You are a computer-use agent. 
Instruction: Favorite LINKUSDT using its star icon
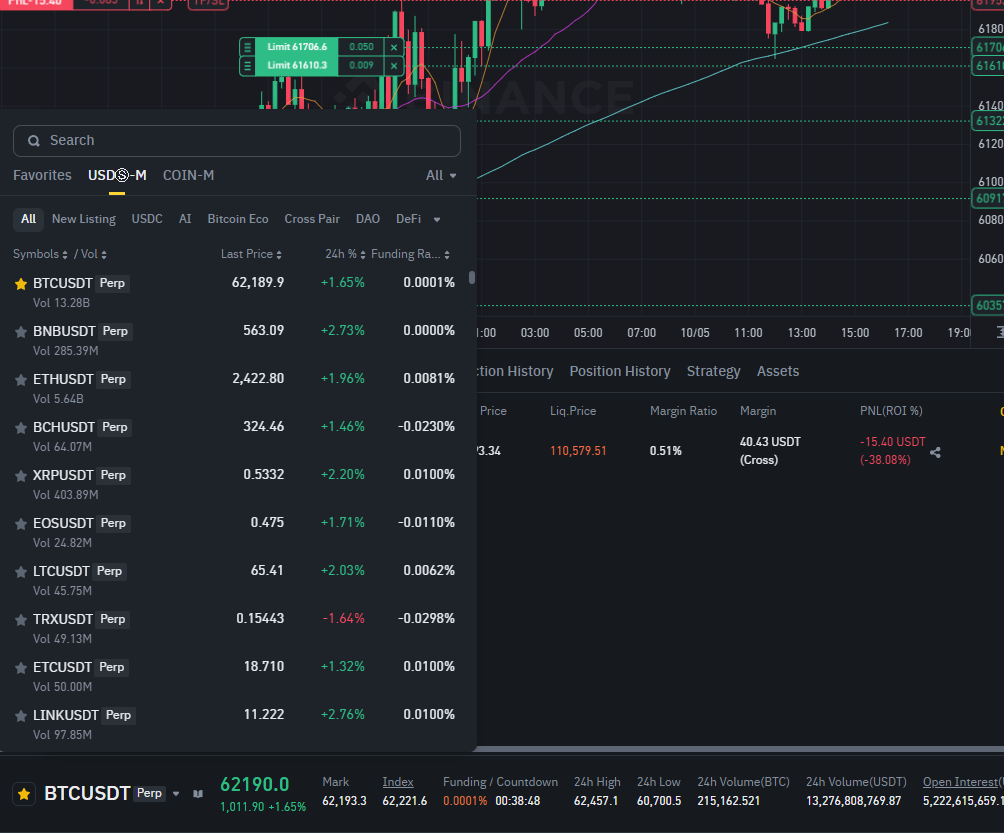coord(21,716)
